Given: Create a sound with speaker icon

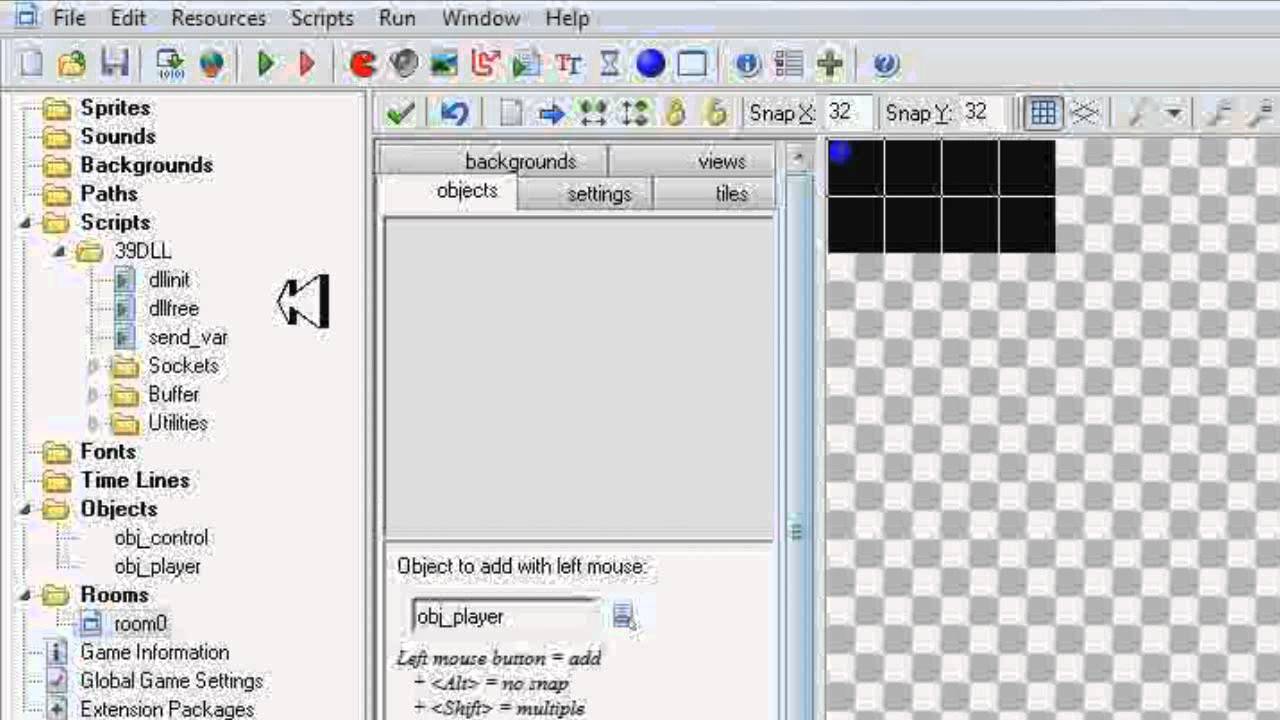Looking at the screenshot, I should coord(403,64).
